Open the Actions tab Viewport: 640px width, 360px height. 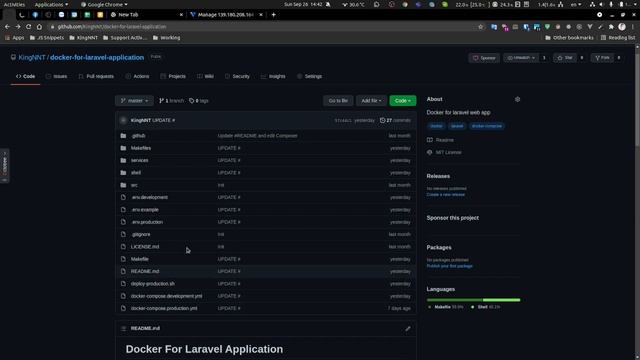pyautogui.click(x=137, y=76)
